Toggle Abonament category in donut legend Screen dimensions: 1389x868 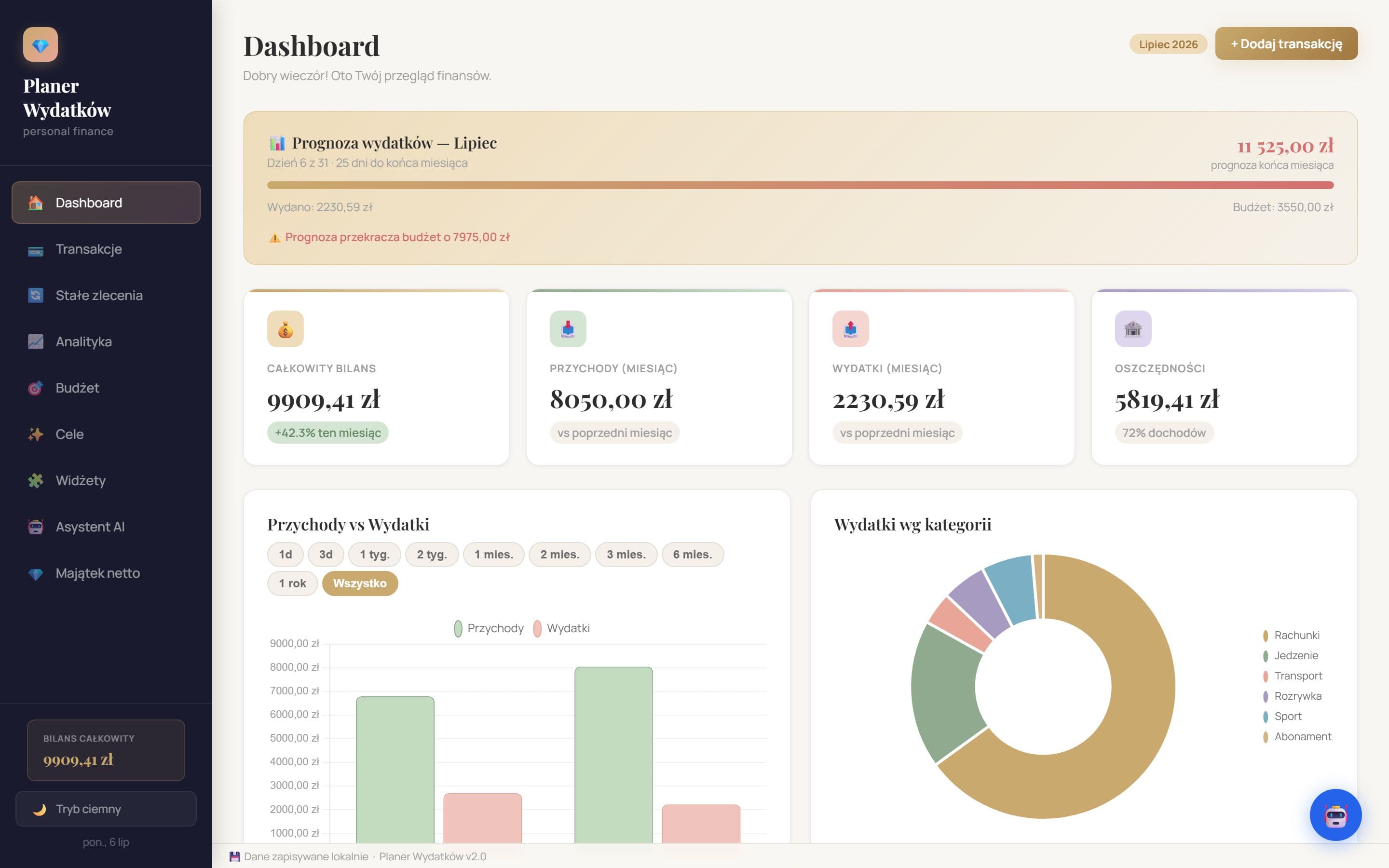point(1297,736)
